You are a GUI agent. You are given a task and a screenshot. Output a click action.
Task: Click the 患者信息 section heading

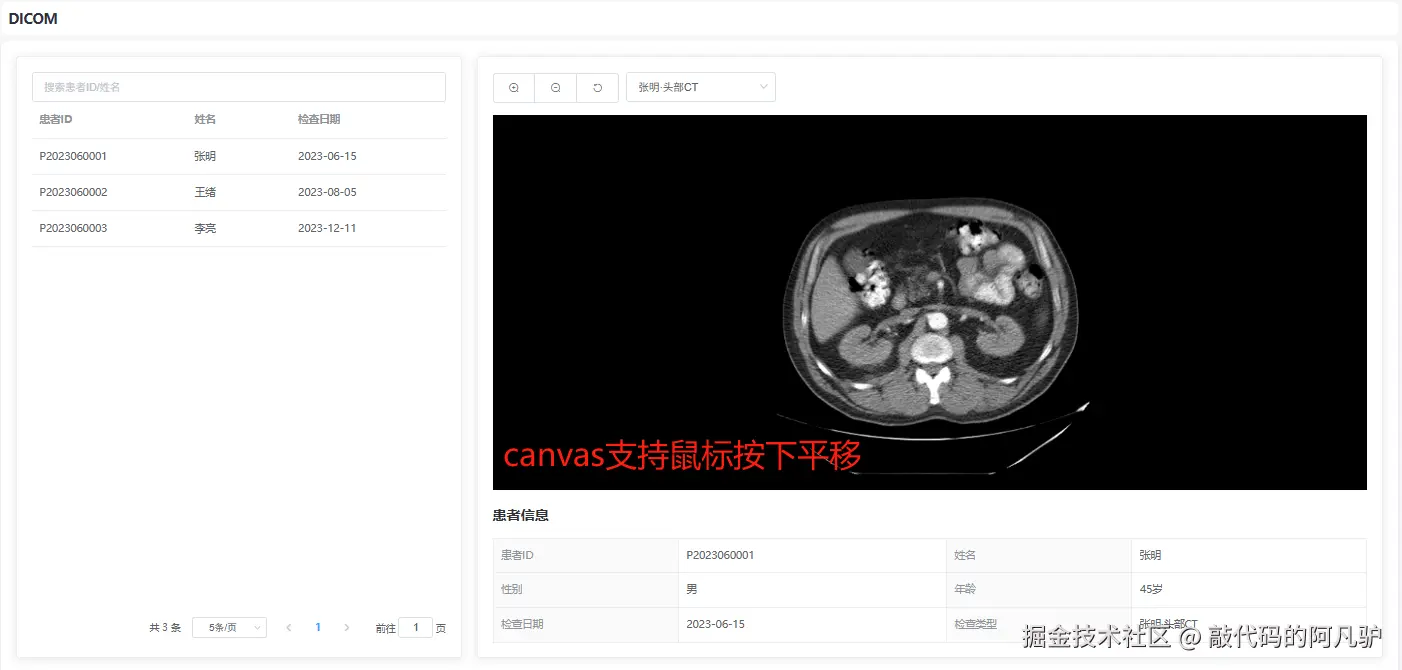tap(521, 516)
